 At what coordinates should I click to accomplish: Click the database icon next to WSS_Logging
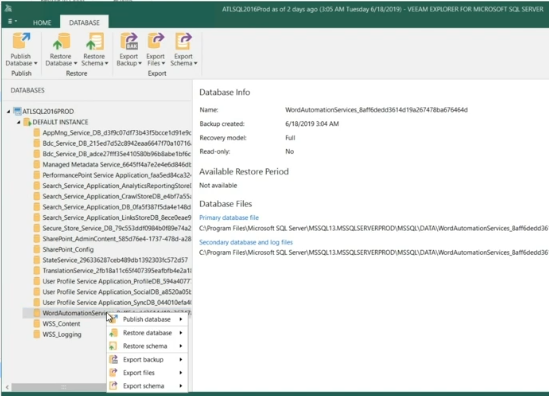[x=37, y=334]
